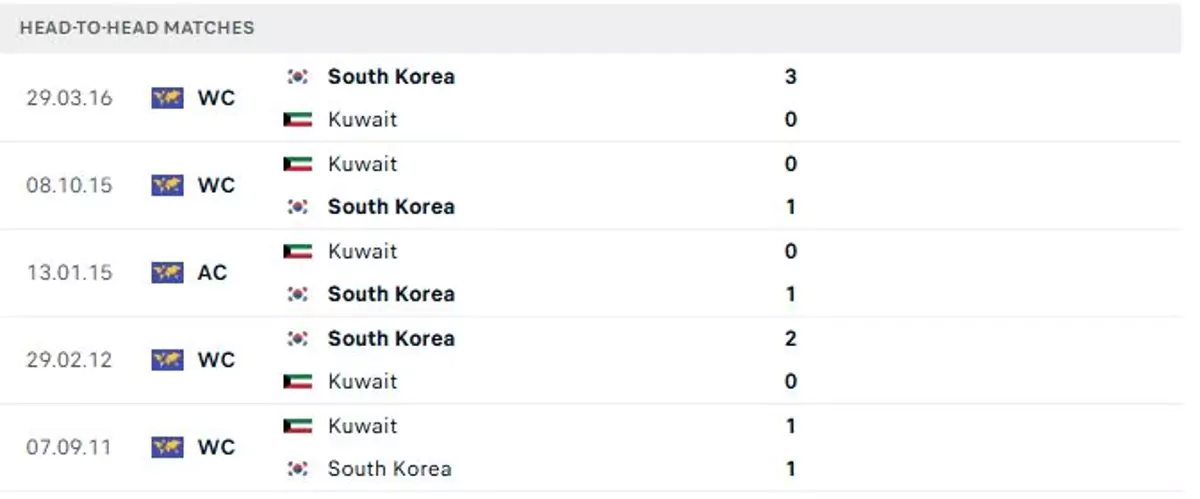Select the AC competition label for 13.01.15
The width and height of the screenshot is (1200, 499).
pyautogui.click(x=212, y=272)
